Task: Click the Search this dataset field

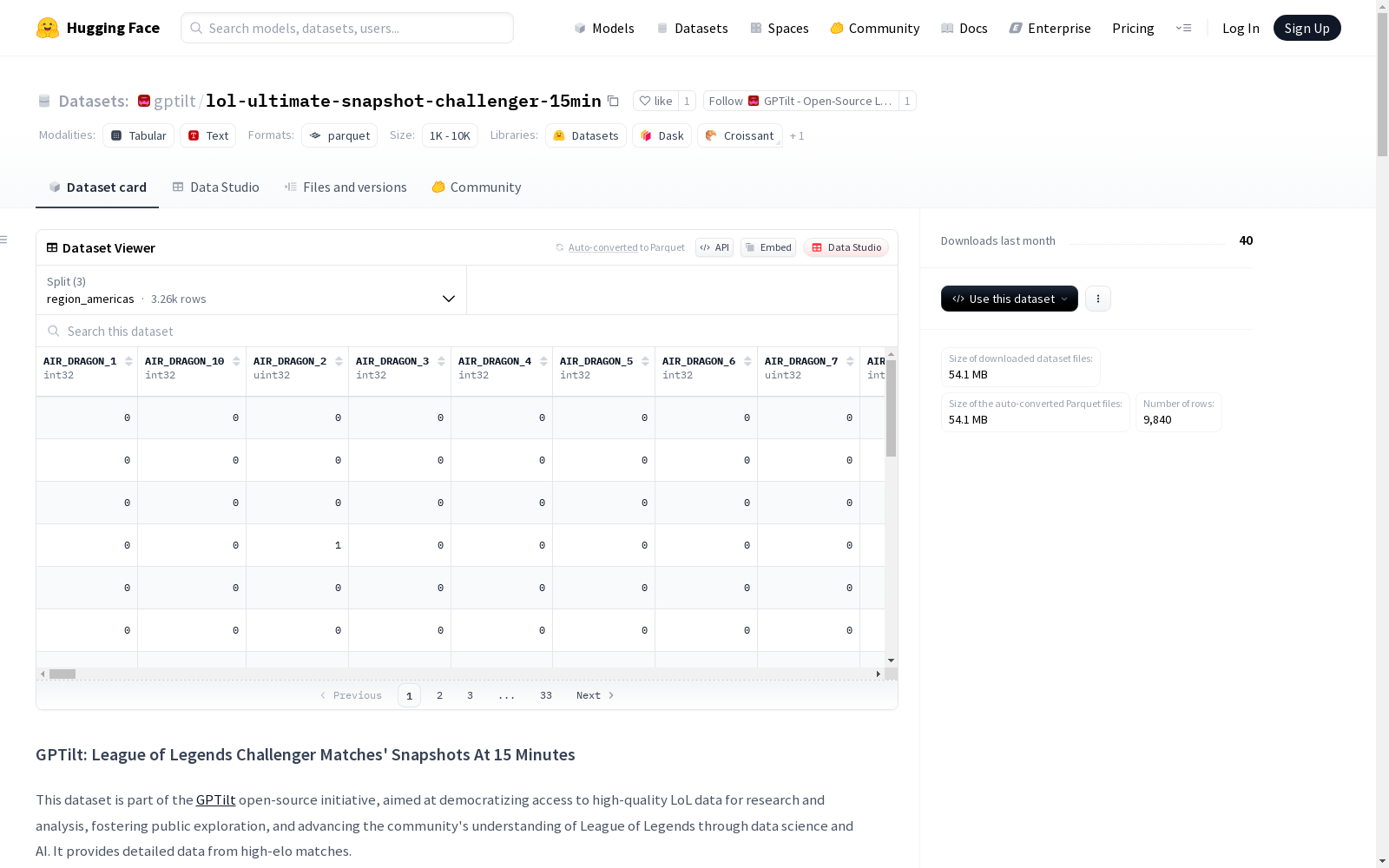Action: [x=467, y=332]
